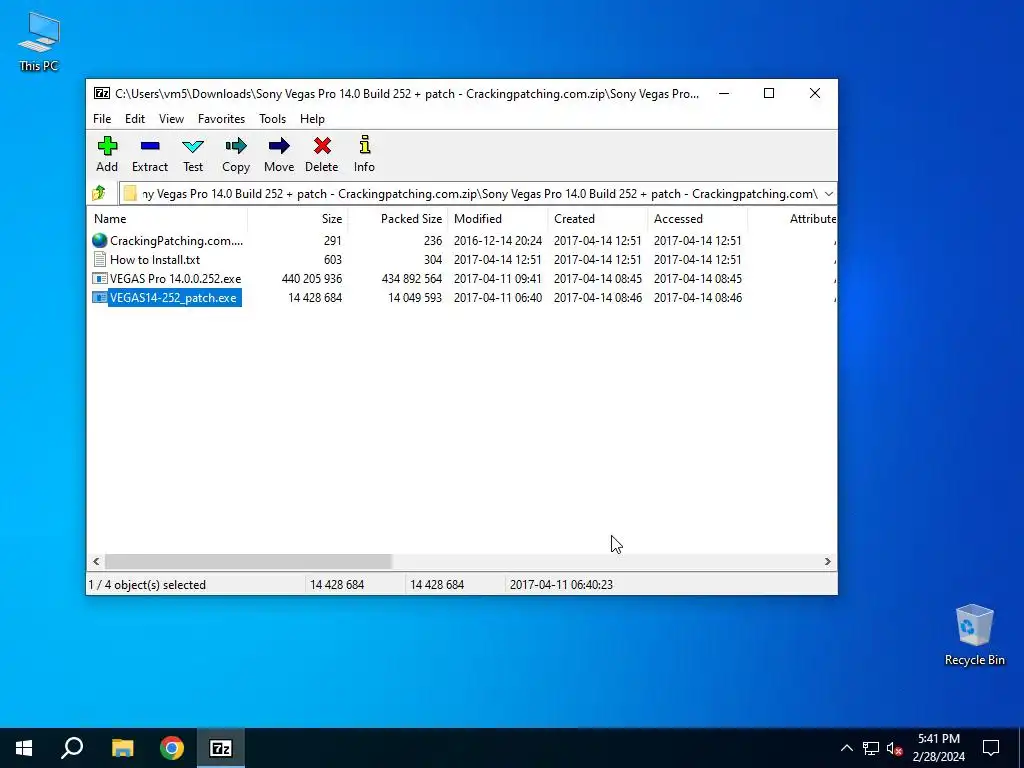Open the Help menu

click(312, 119)
